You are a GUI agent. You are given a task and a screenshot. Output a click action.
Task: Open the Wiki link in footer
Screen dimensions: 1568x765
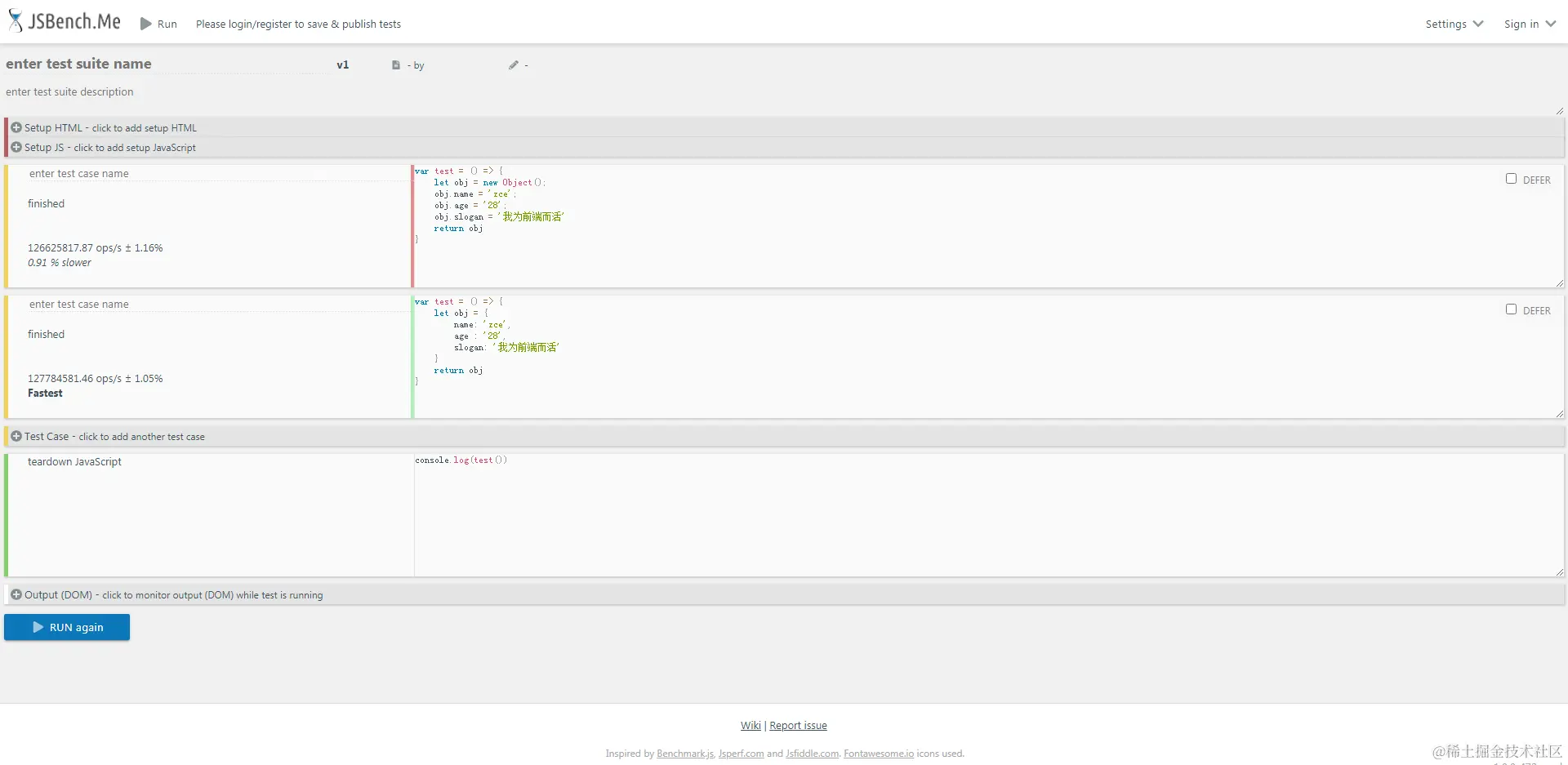click(751, 725)
